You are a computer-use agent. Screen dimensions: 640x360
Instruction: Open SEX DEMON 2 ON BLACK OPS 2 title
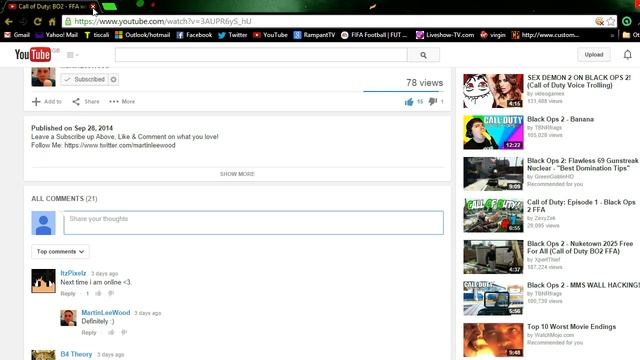579,81
